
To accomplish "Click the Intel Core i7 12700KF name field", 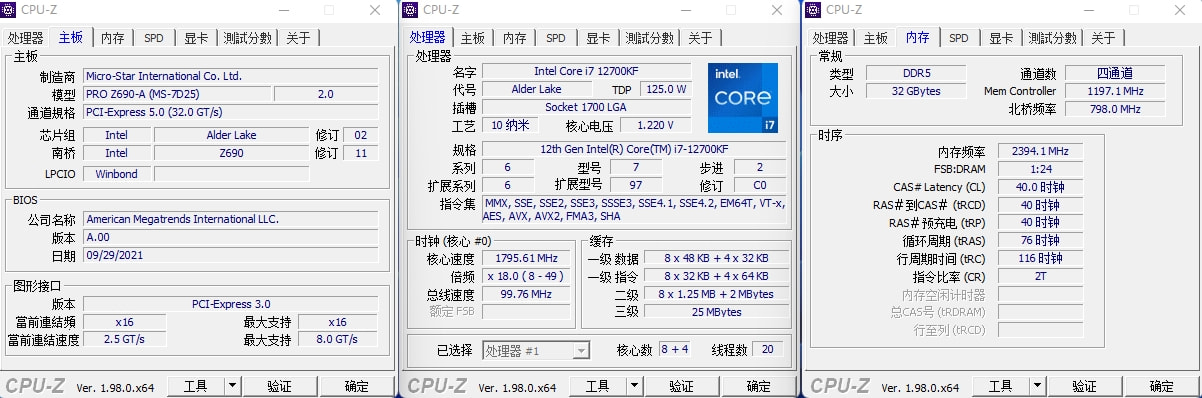I will (x=587, y=71).
